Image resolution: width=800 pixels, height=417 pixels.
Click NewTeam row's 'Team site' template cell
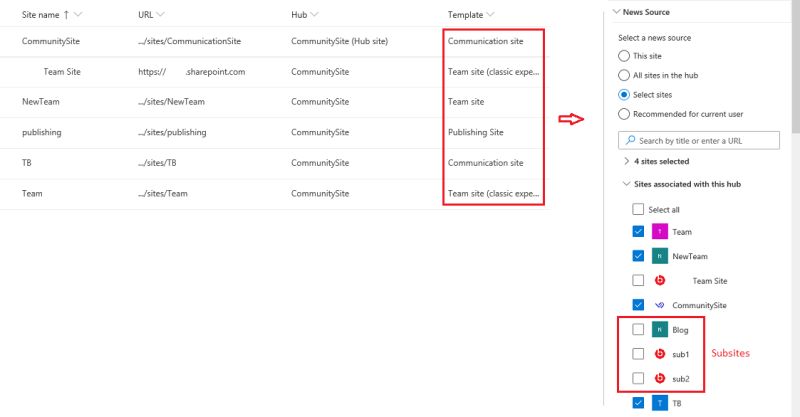tap(466, 102)
